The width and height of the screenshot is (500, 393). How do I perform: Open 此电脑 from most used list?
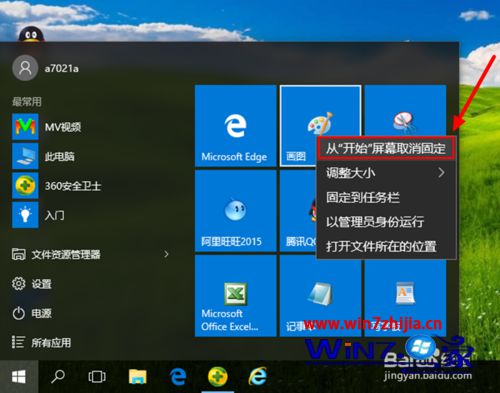coord(43,156)
